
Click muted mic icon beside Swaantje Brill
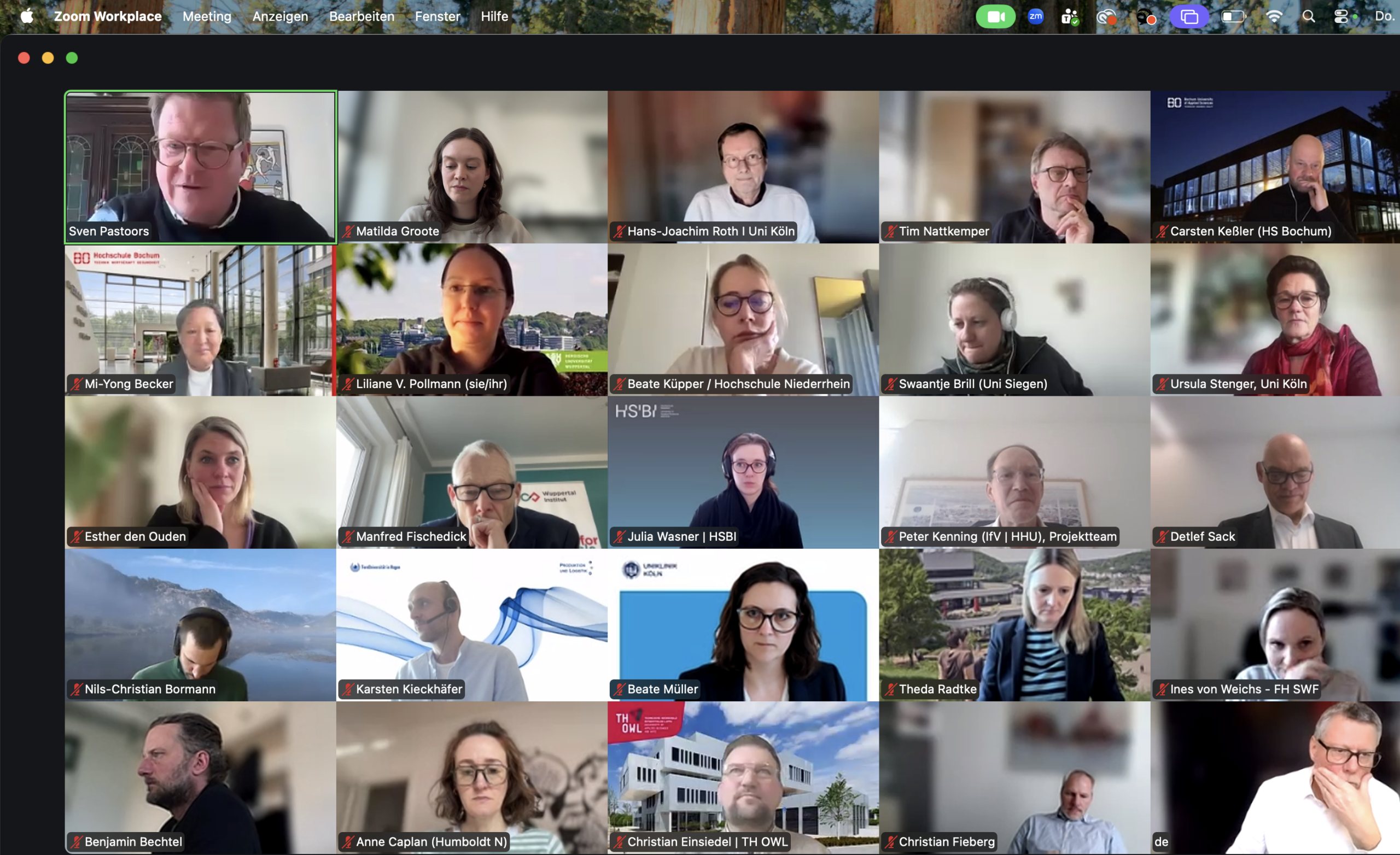tap(891, 384)
